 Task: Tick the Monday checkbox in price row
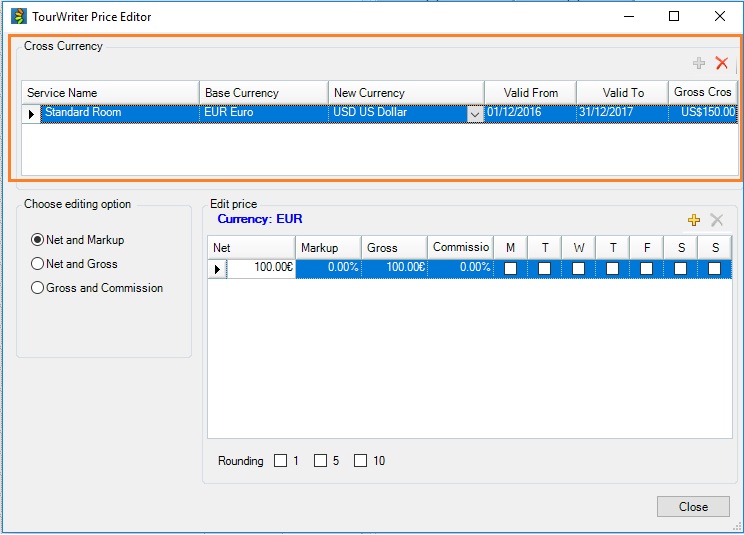pyautogui.click(x=511, y=269)
